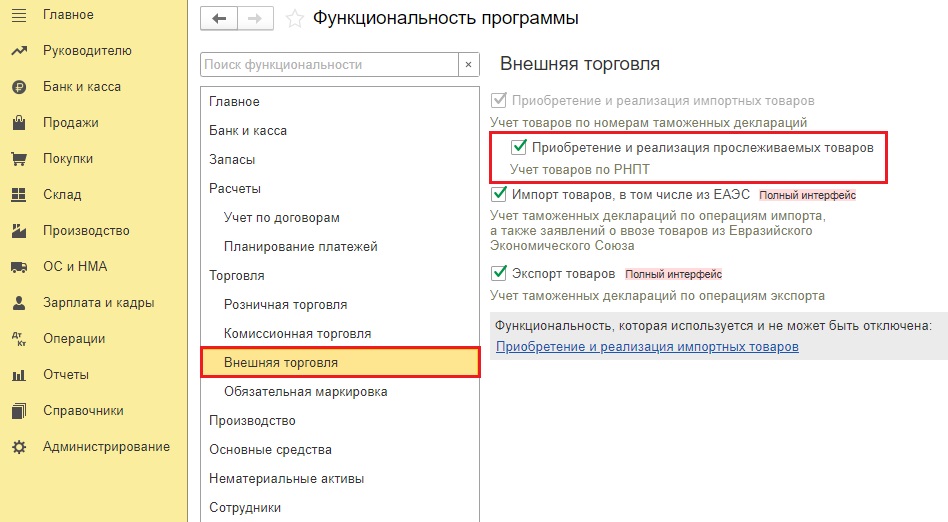
Task: Click the gear icon for Администрирование
Action: click(19, 447)
